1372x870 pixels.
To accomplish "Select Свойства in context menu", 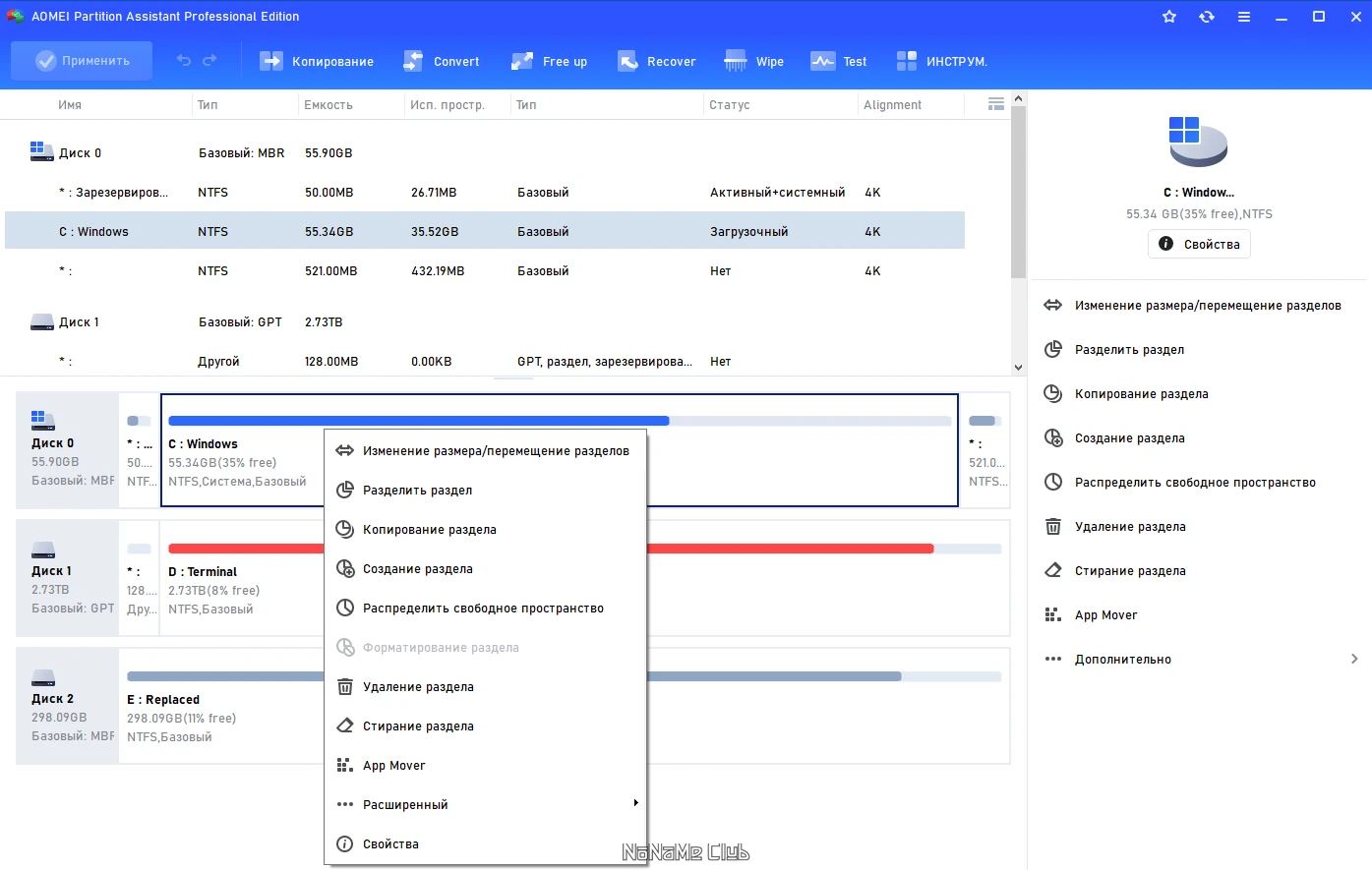I will [485, 844].
